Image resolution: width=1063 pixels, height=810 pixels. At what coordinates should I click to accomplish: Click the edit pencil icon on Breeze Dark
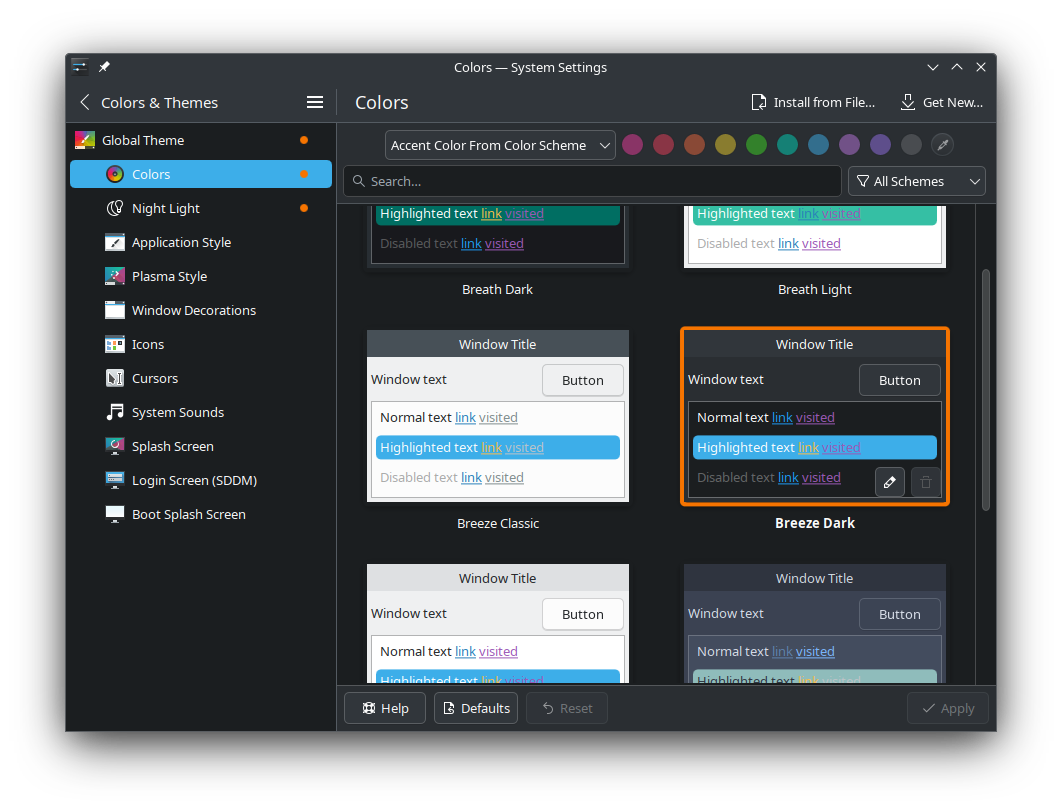tap(889, 482)
